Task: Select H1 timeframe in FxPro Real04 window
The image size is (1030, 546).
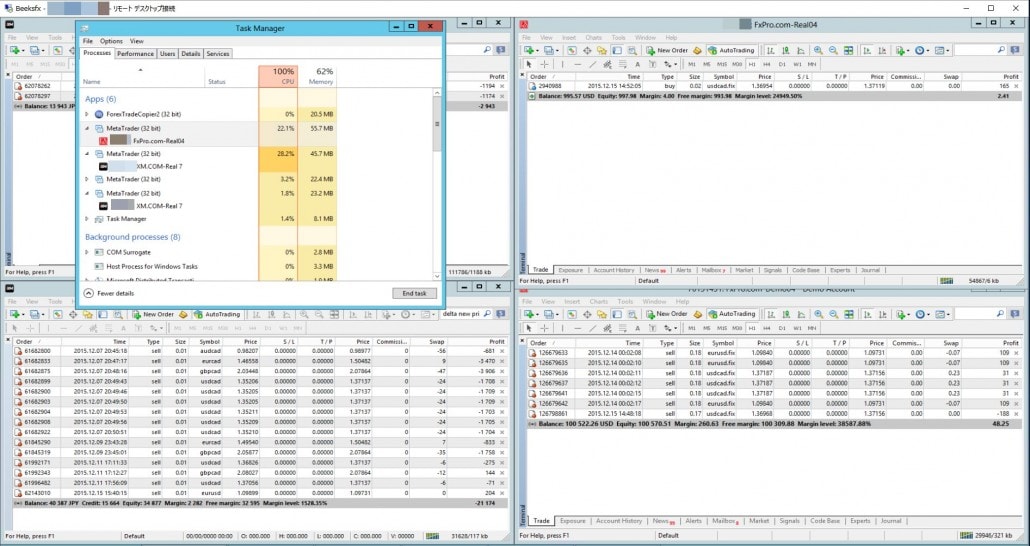Action: coord(752,64)
